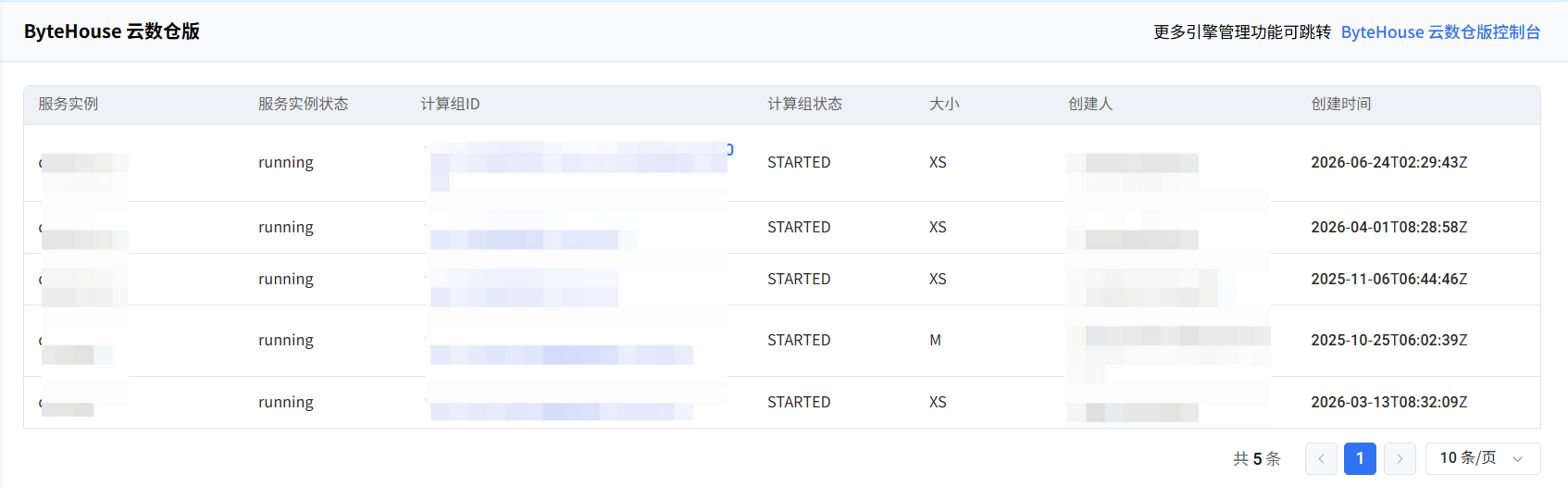1568x487 pixels.
Task: Click the 大小 column header
Action: (944, 104)
